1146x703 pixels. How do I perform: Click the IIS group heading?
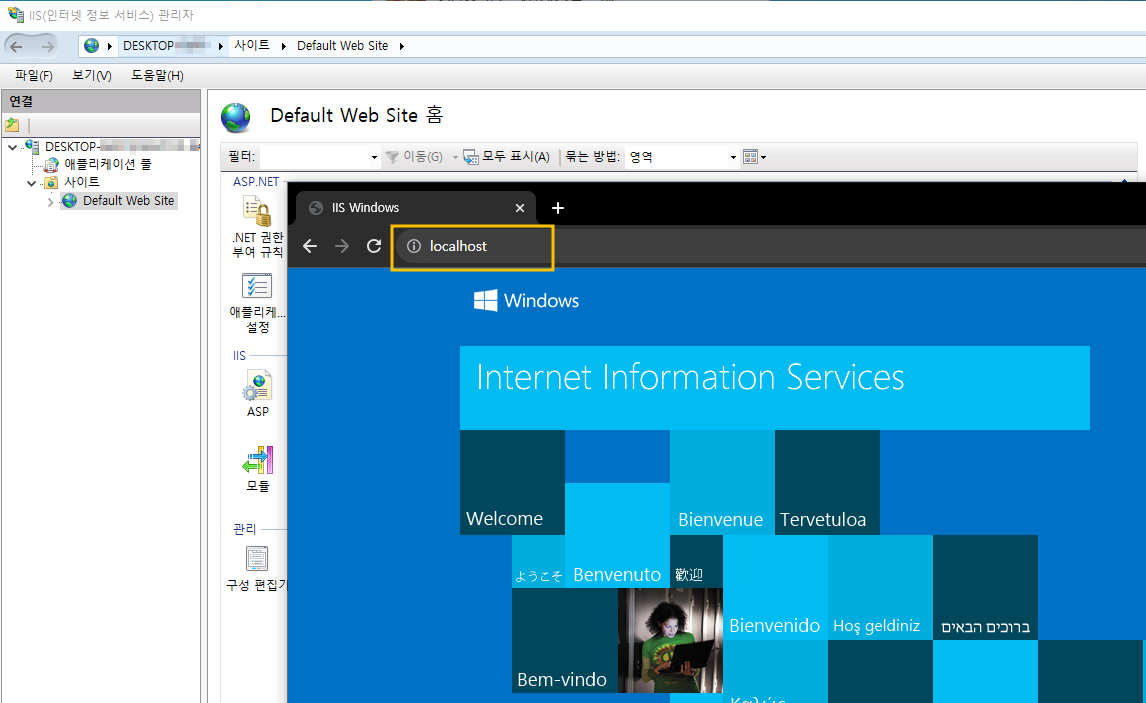[239, 356]
